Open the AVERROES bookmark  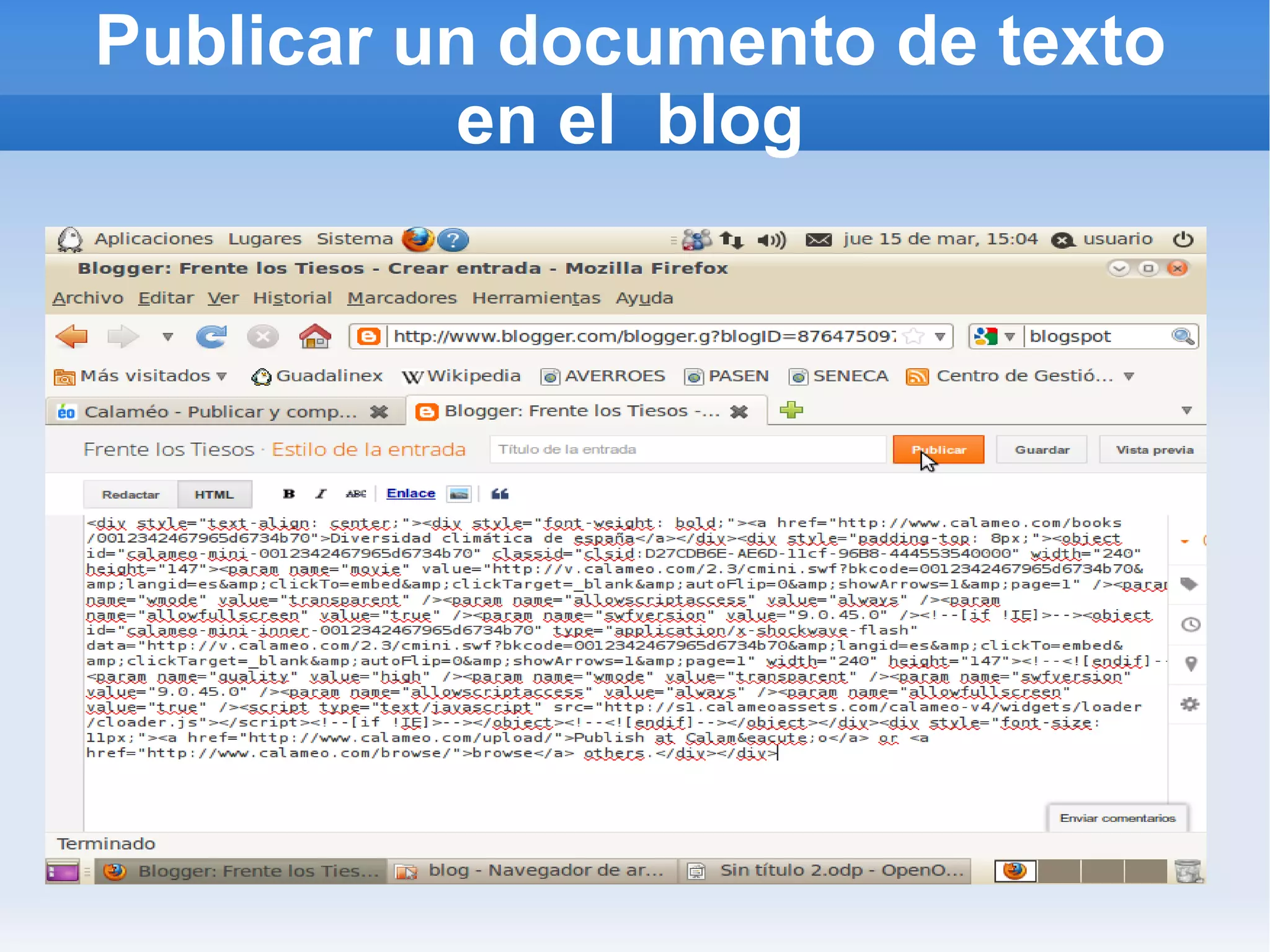point(603,376)
